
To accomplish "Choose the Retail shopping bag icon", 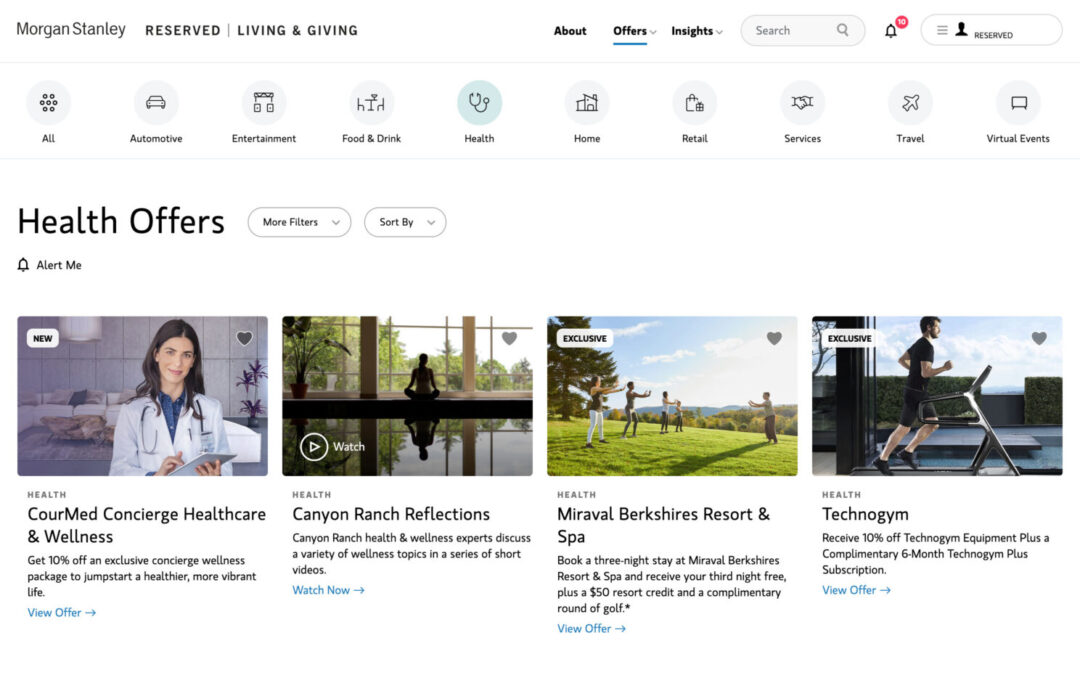I will pyautogui.click(x=694, y=103).
